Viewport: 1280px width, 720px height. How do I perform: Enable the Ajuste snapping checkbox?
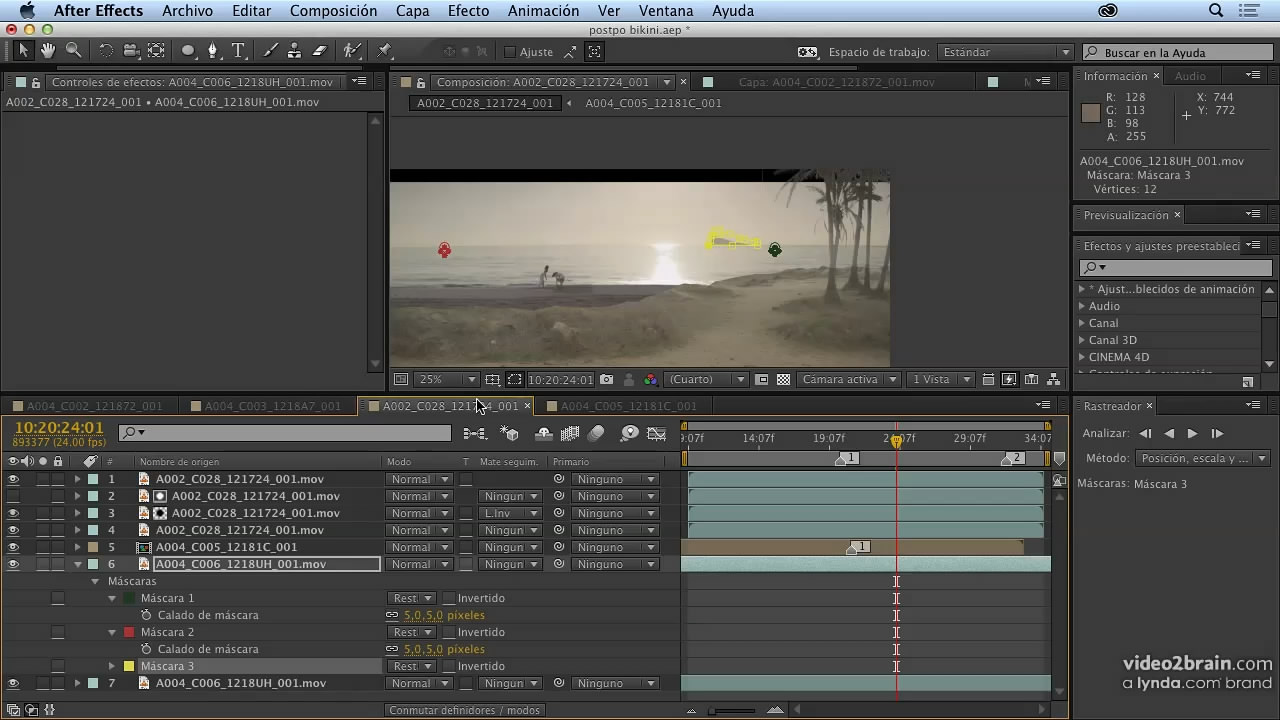pos(510,52)
